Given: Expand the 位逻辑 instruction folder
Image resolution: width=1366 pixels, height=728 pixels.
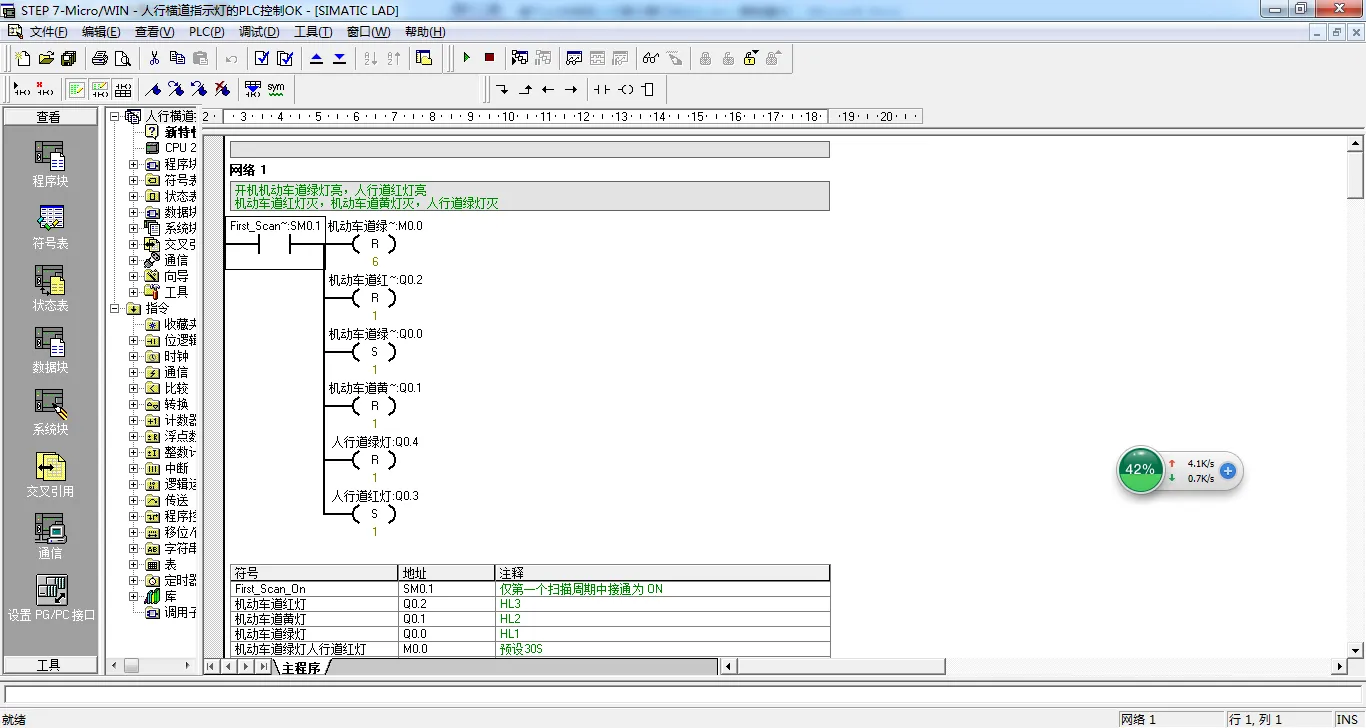Looking at the screenshot, I should [134, 340].
